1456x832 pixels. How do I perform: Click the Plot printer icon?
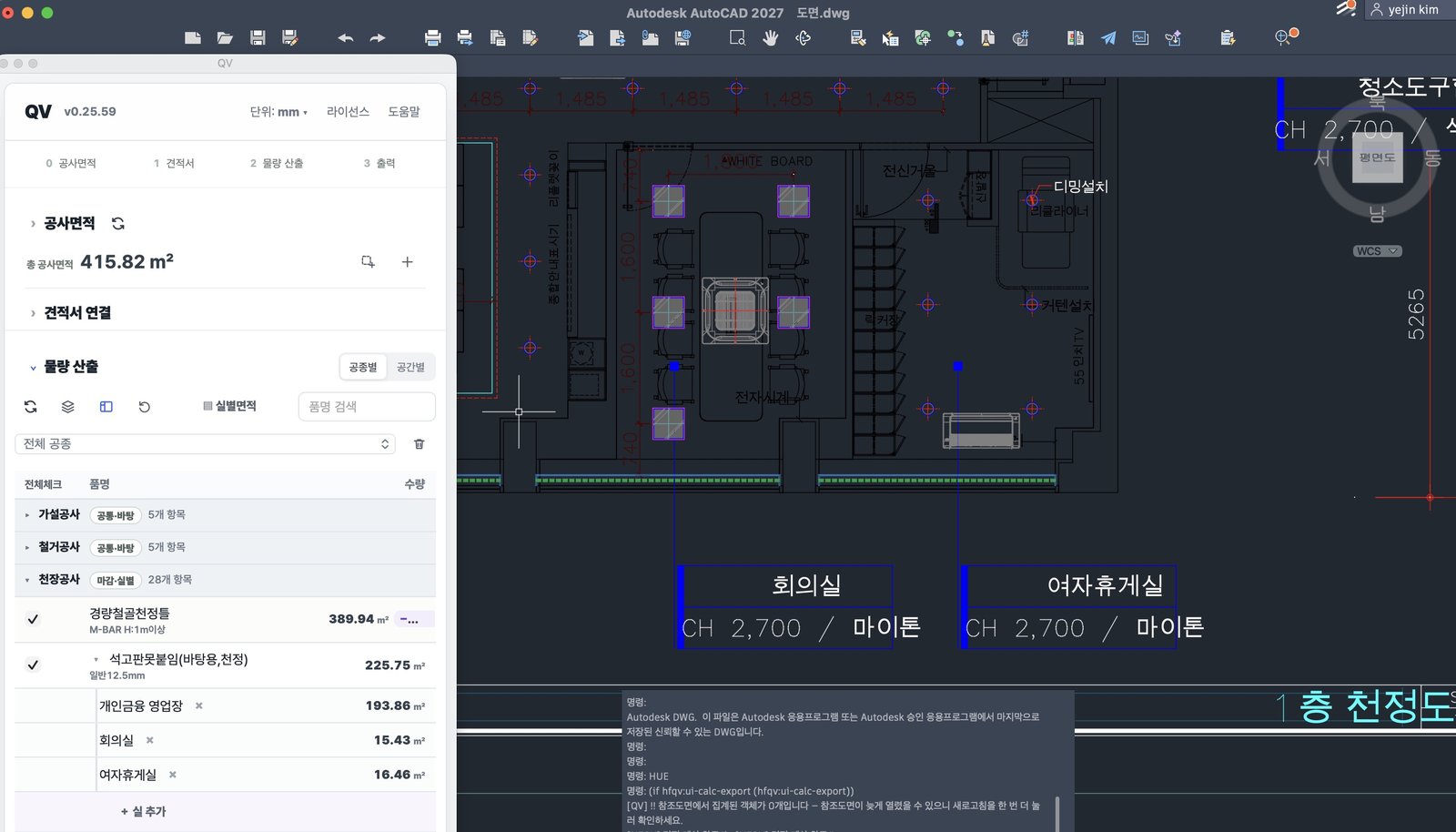[x=432, y=37]
